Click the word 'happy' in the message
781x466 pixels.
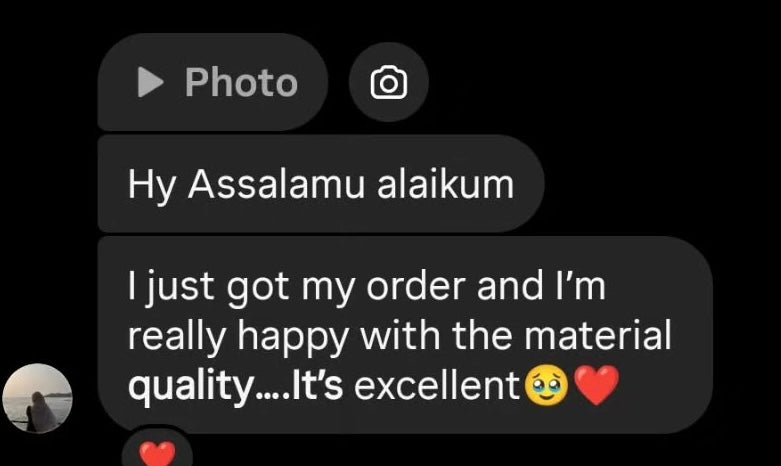[293, 338]
